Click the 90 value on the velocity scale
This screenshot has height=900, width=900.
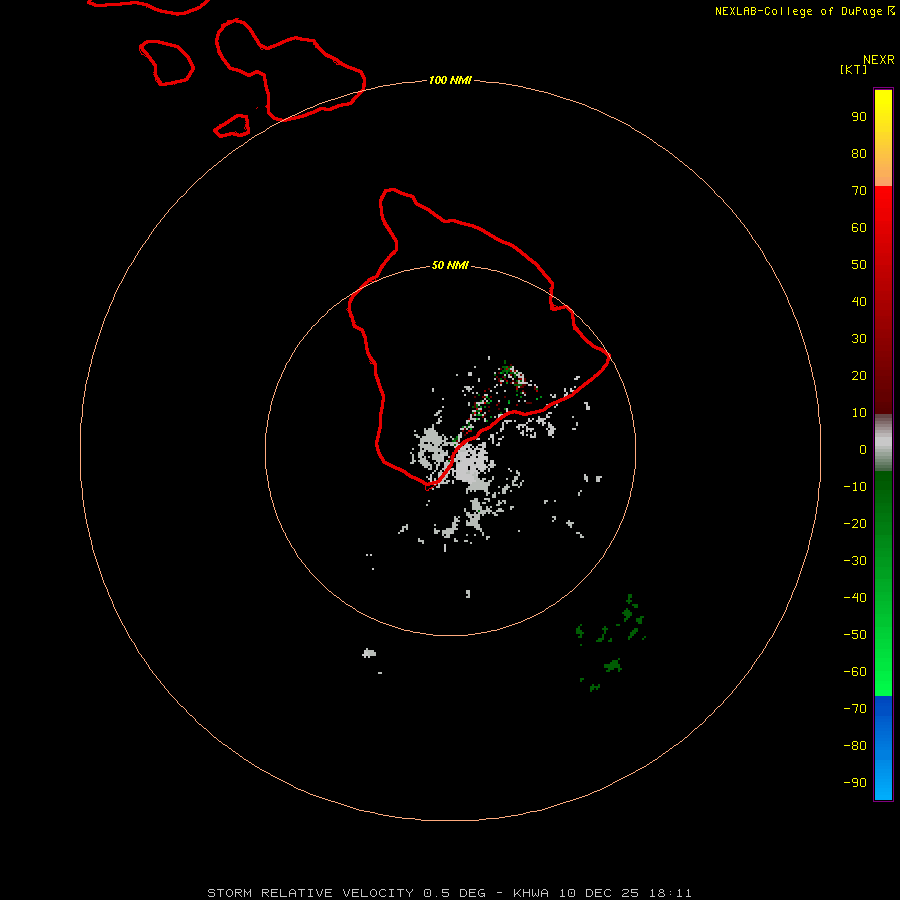click(859, 117)
